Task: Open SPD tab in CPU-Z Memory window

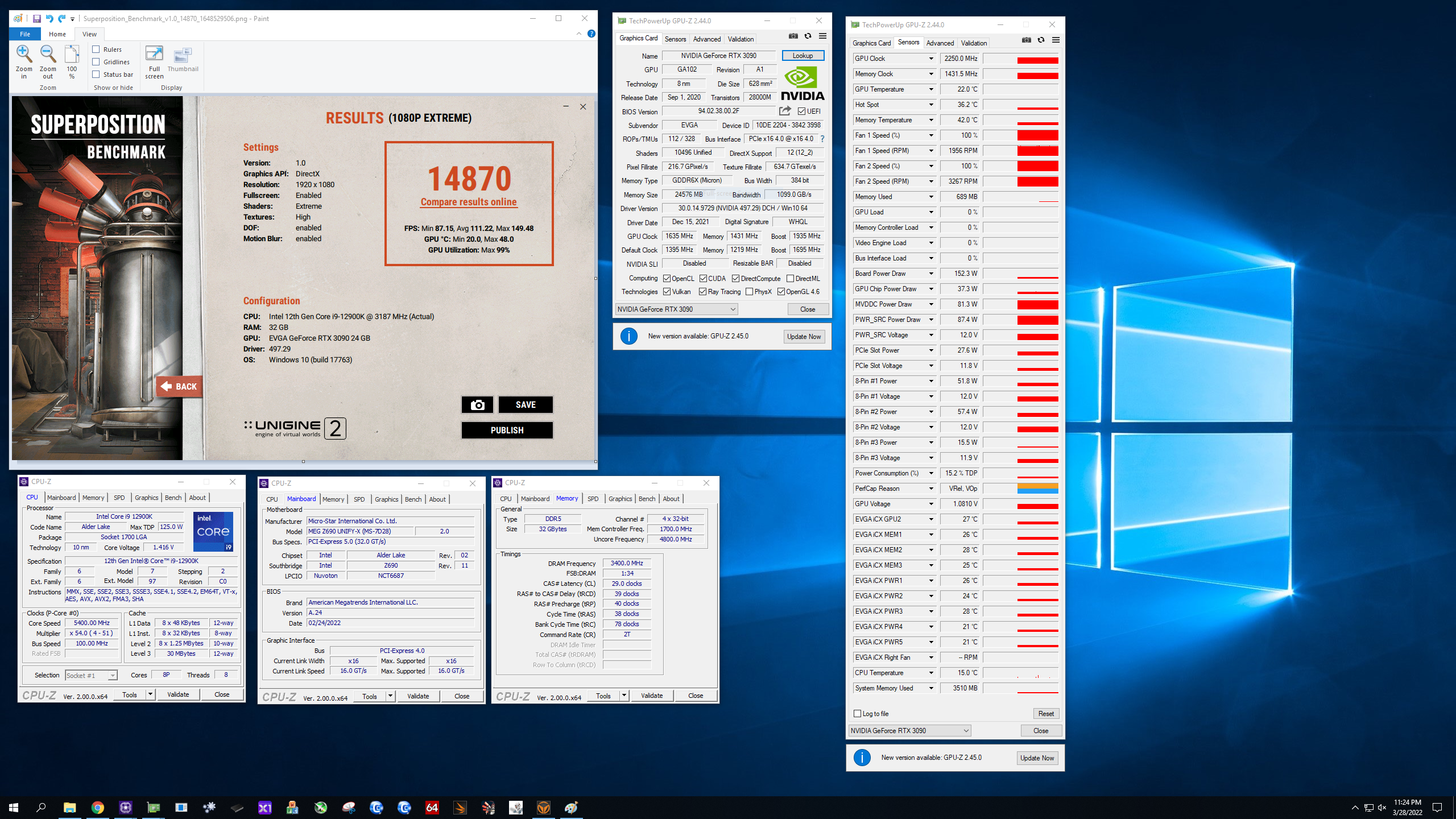Action: pos(593,499)
